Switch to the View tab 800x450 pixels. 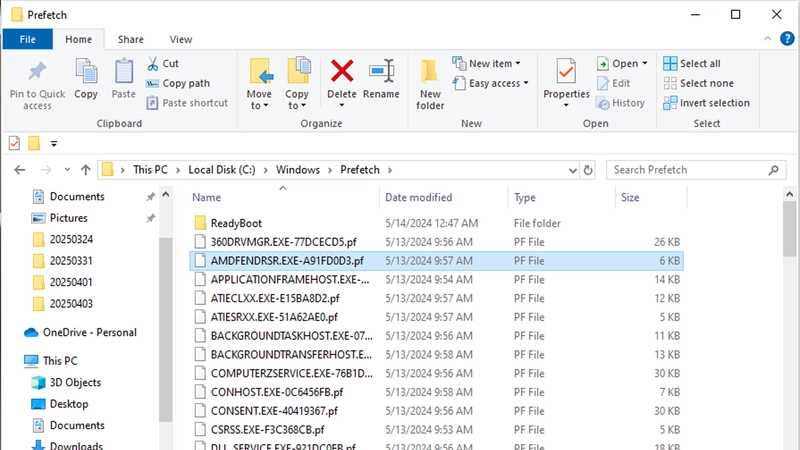(181, 39)
